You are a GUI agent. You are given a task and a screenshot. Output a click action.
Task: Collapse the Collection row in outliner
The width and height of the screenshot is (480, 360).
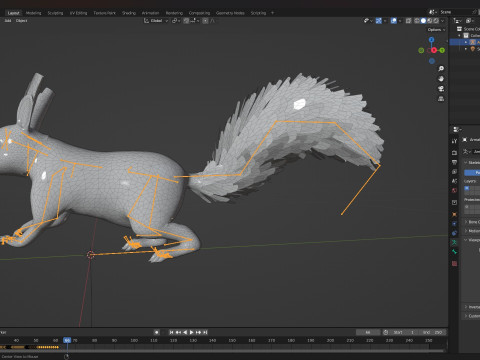point(460,36)
